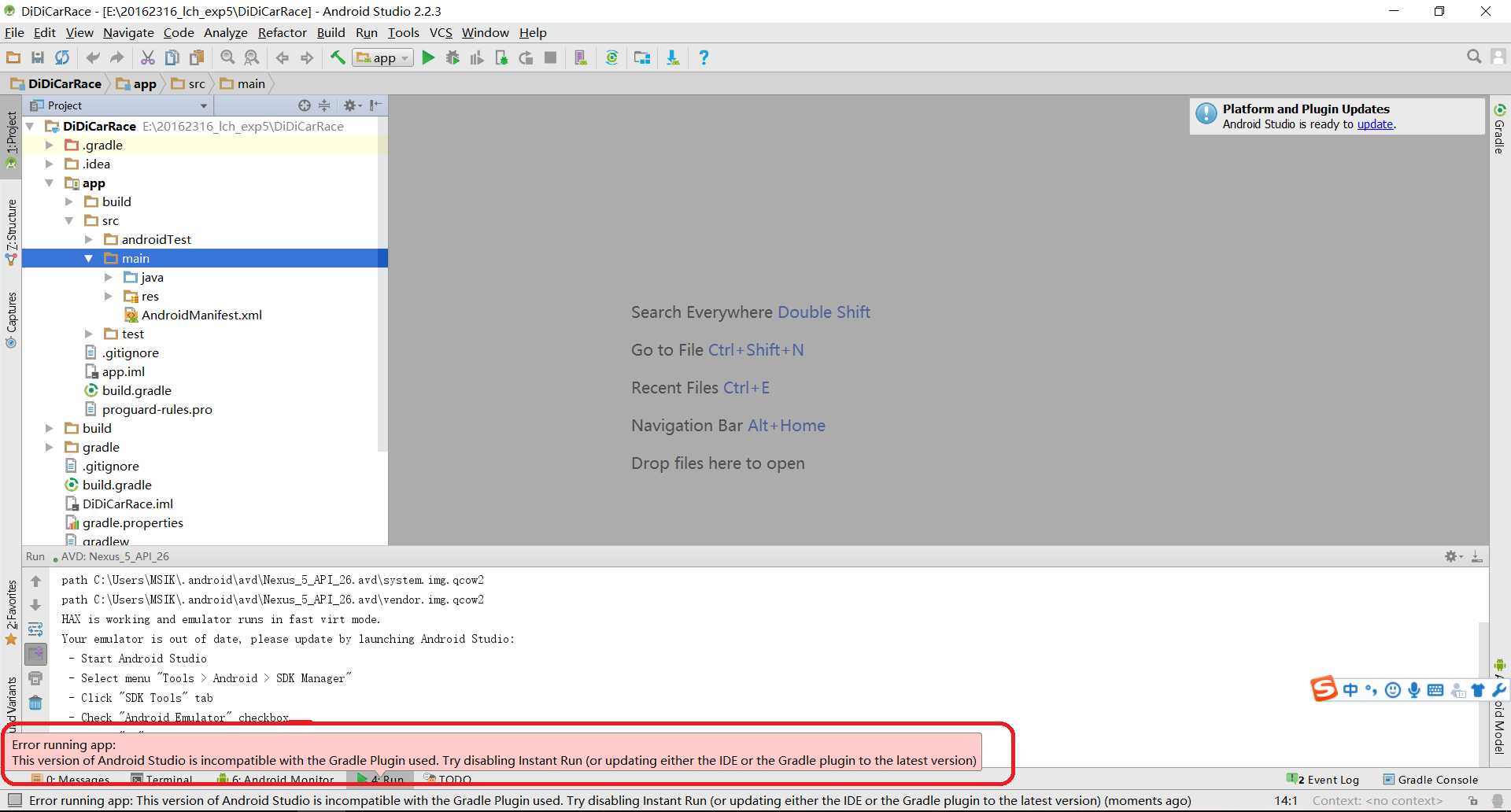Click the tool window toggle in status bar corner
The image size is (1511, 812).
coord(14,800)
